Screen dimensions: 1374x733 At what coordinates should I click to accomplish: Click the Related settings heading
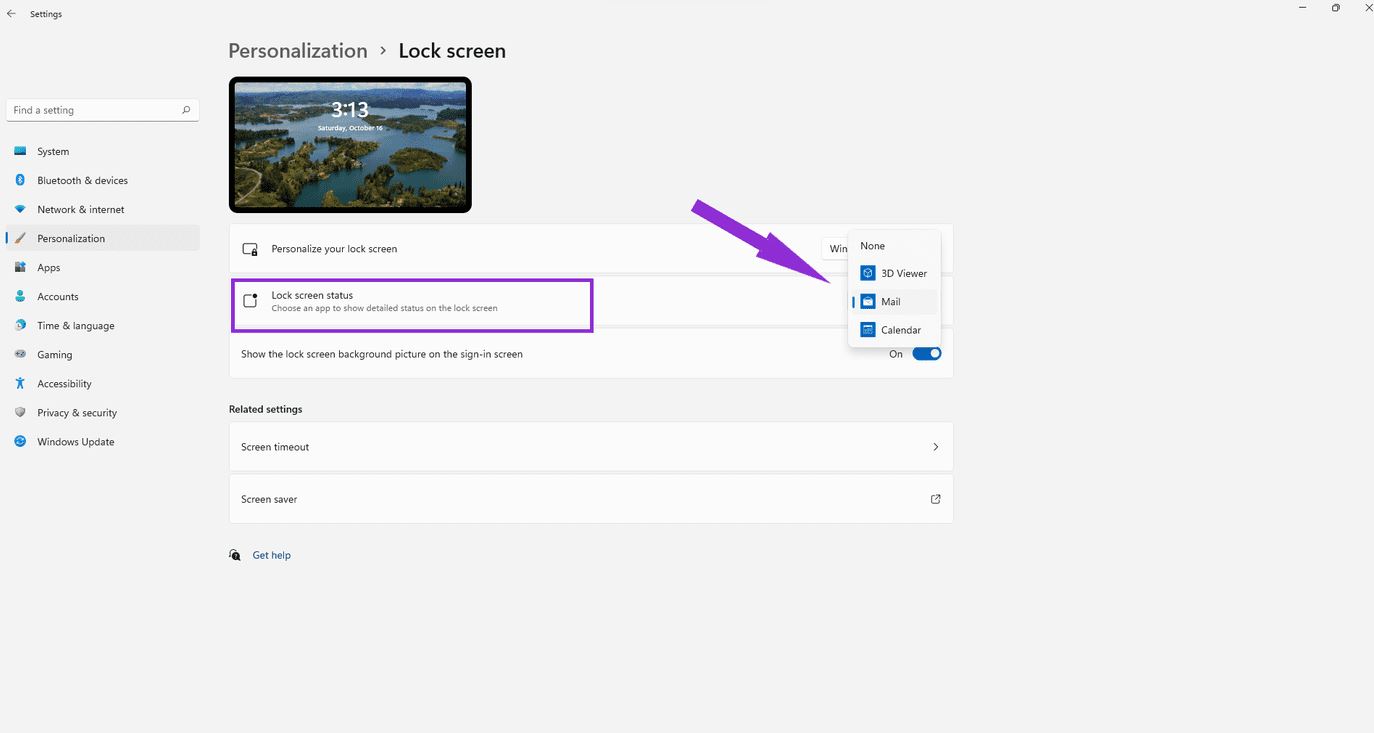tap(265, 409)
